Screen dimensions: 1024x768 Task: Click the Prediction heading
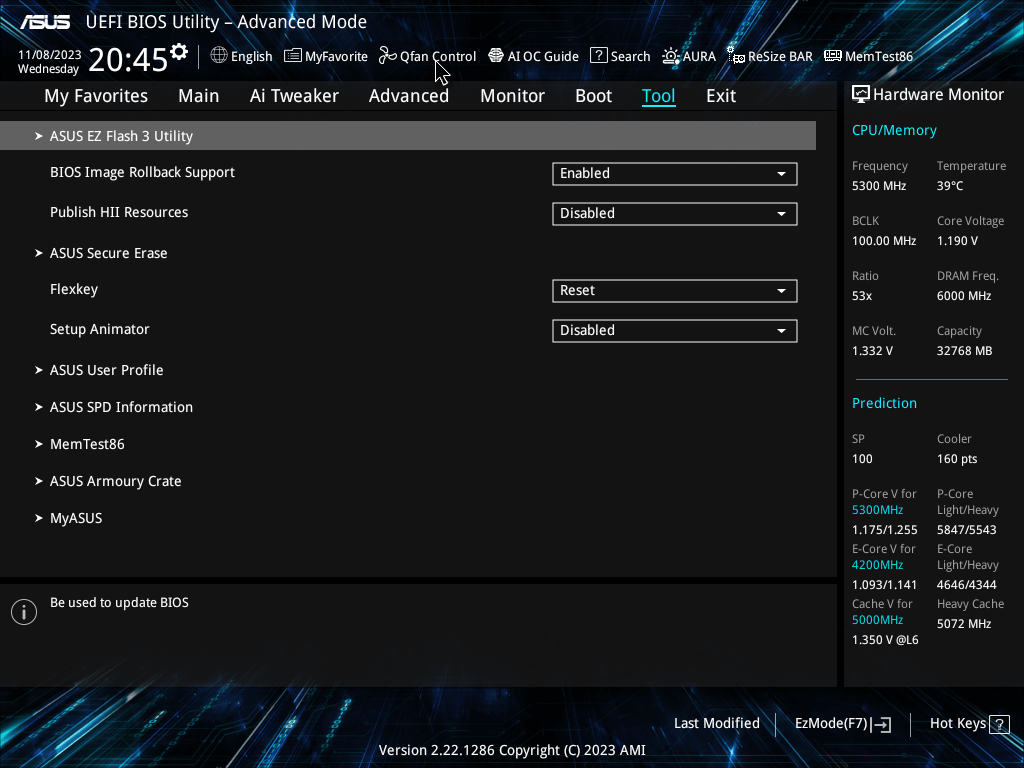884,403
